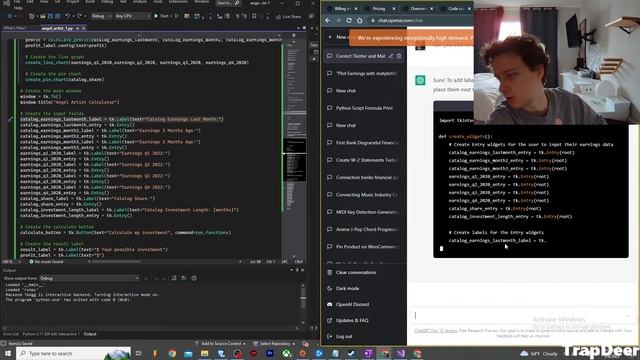This screenshot has width=640, height=360.
Task: Switch to the Overview browser tab
Action: coord(418,9)
